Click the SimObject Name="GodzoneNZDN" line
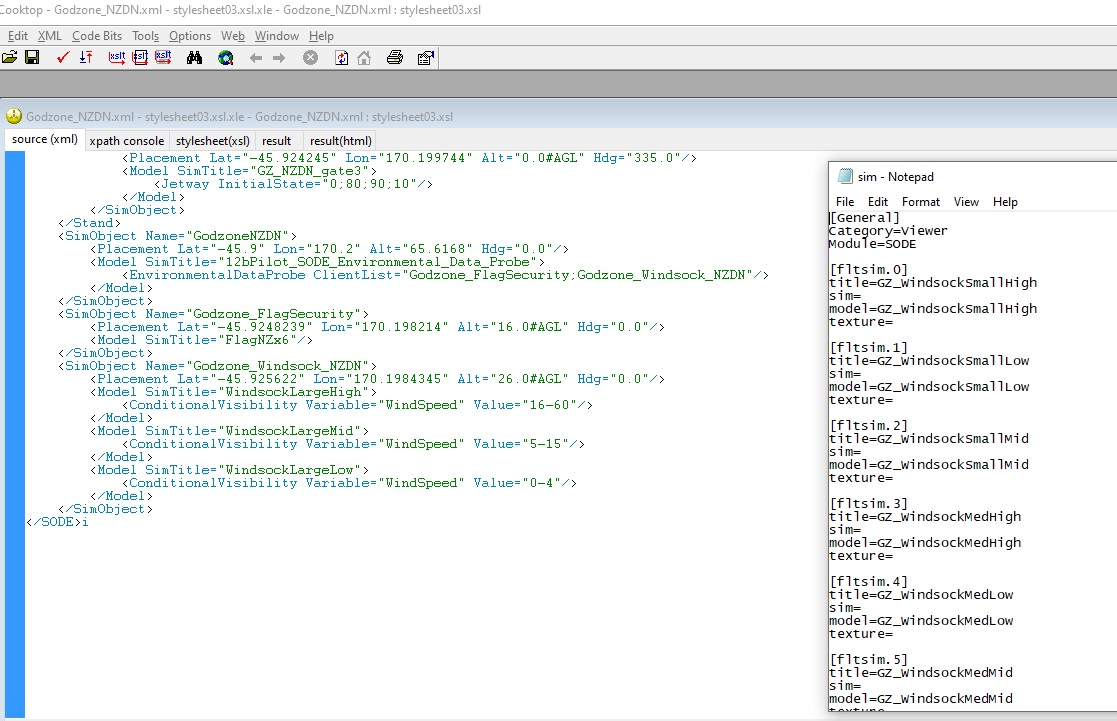Screen dimensions: 1117x721 point(178,236)
